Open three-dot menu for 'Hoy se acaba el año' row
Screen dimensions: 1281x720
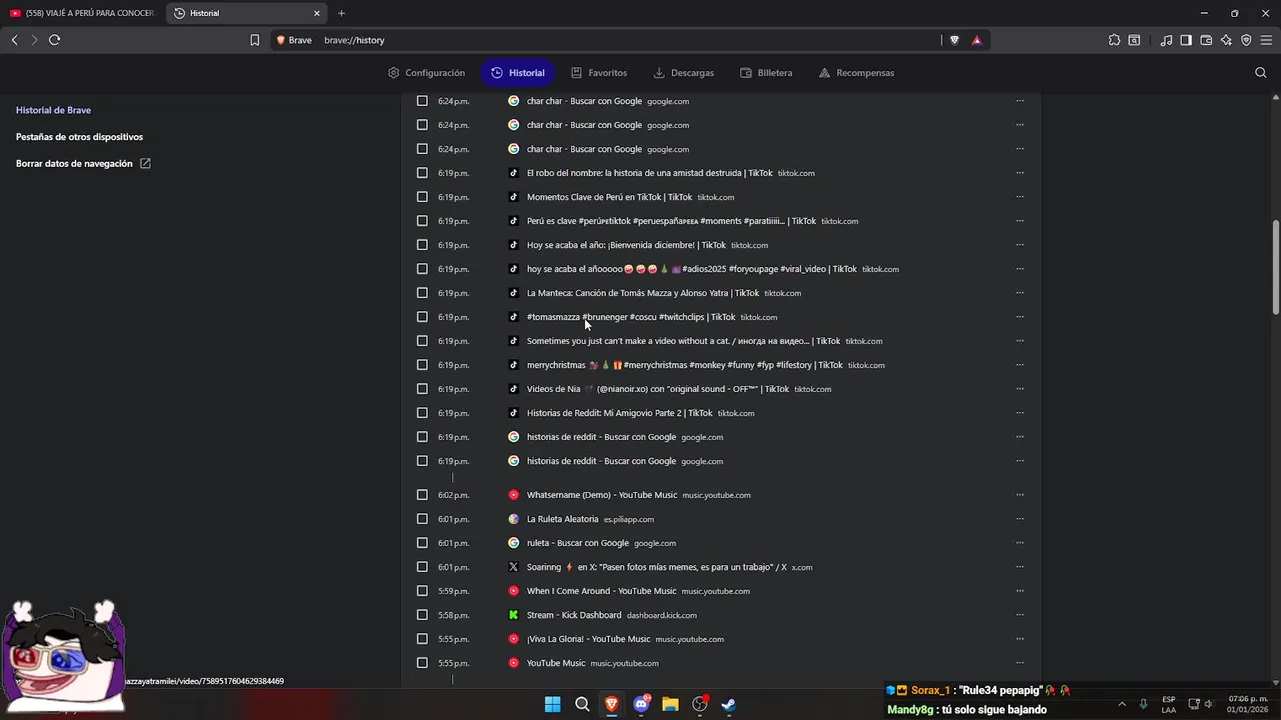[x=1020, y=245]
